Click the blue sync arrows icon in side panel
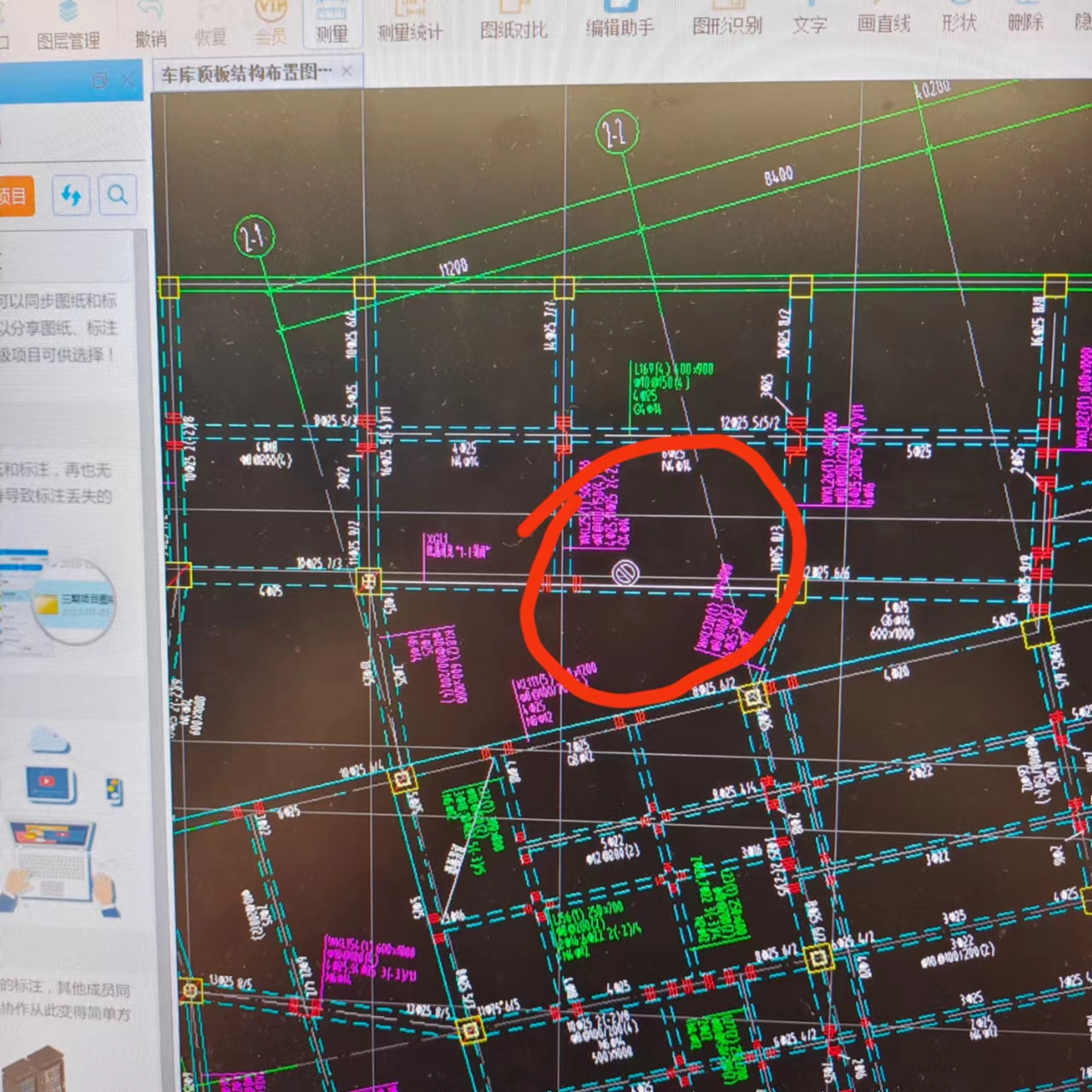This screenshot has height=1092, width=1092. tap(71, 196)
